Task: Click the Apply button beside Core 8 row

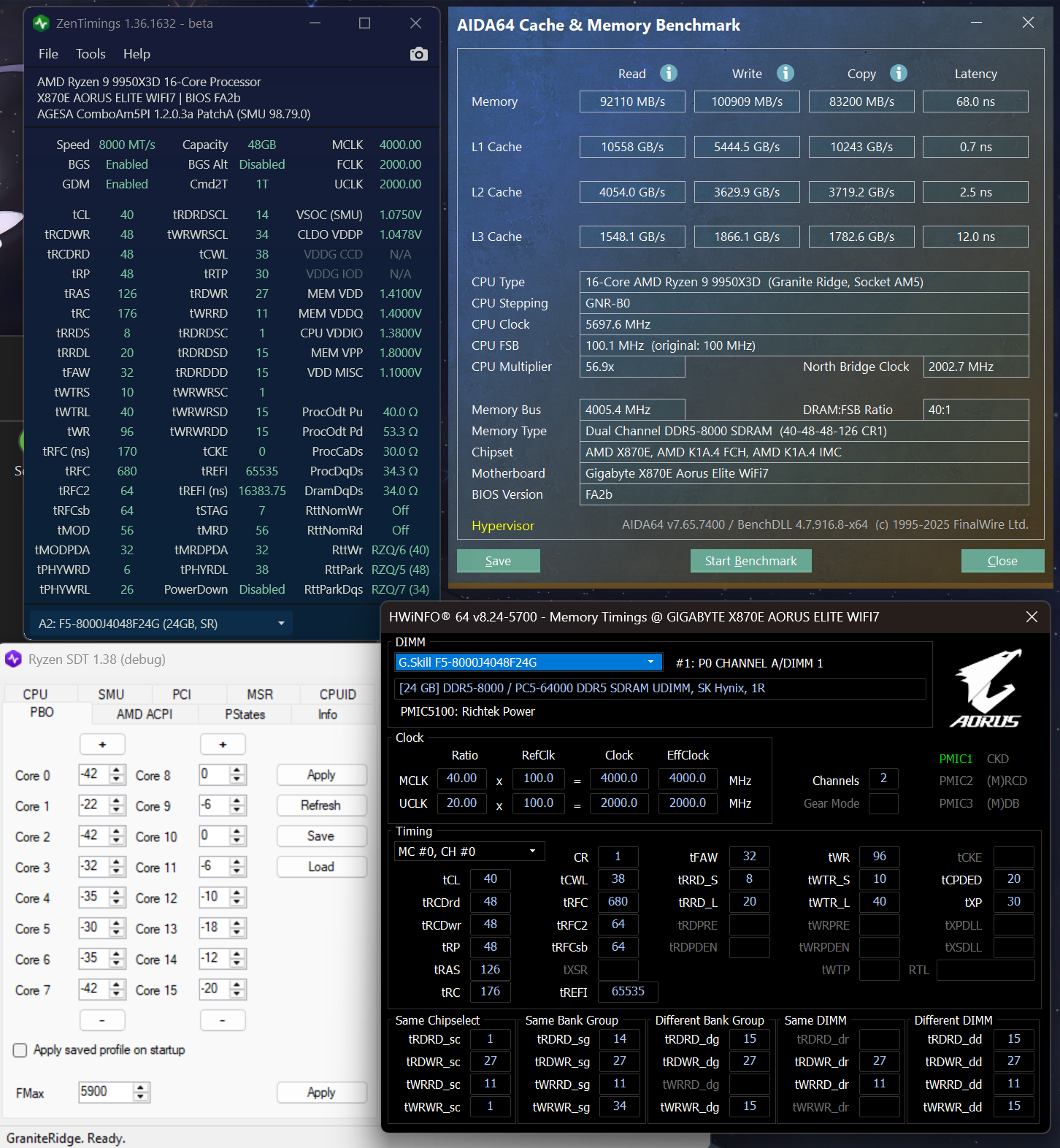Action: pyautogui.click(x=321, y=775)
